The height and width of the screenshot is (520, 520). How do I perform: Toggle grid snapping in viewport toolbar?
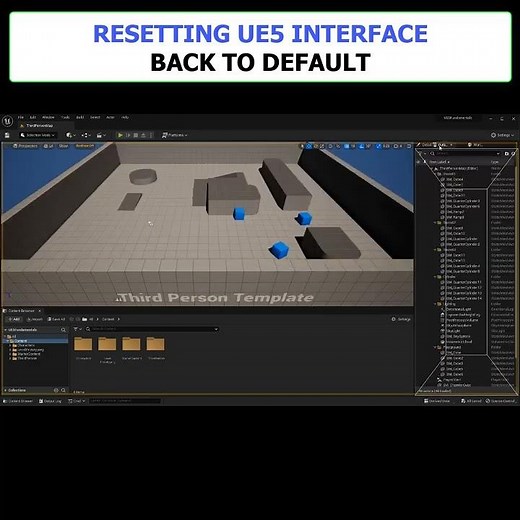[x=347, y=146]
